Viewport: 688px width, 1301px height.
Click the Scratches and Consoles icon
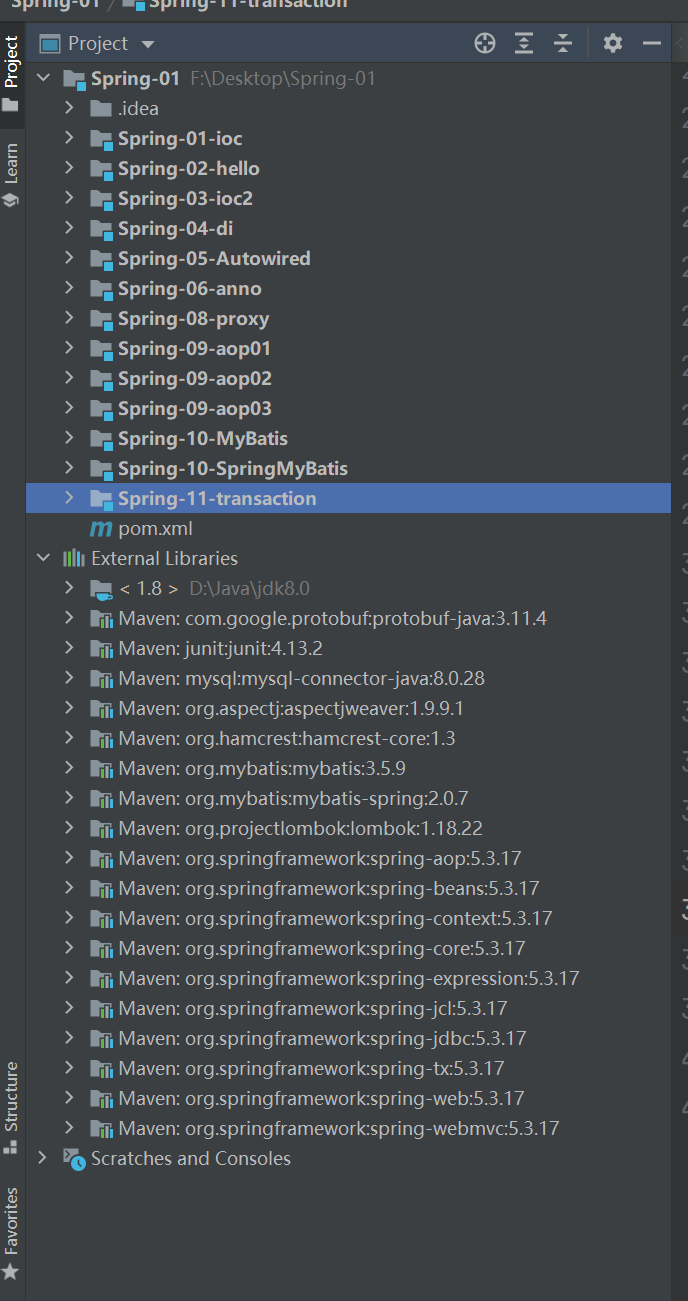[x=74, y=1158]
